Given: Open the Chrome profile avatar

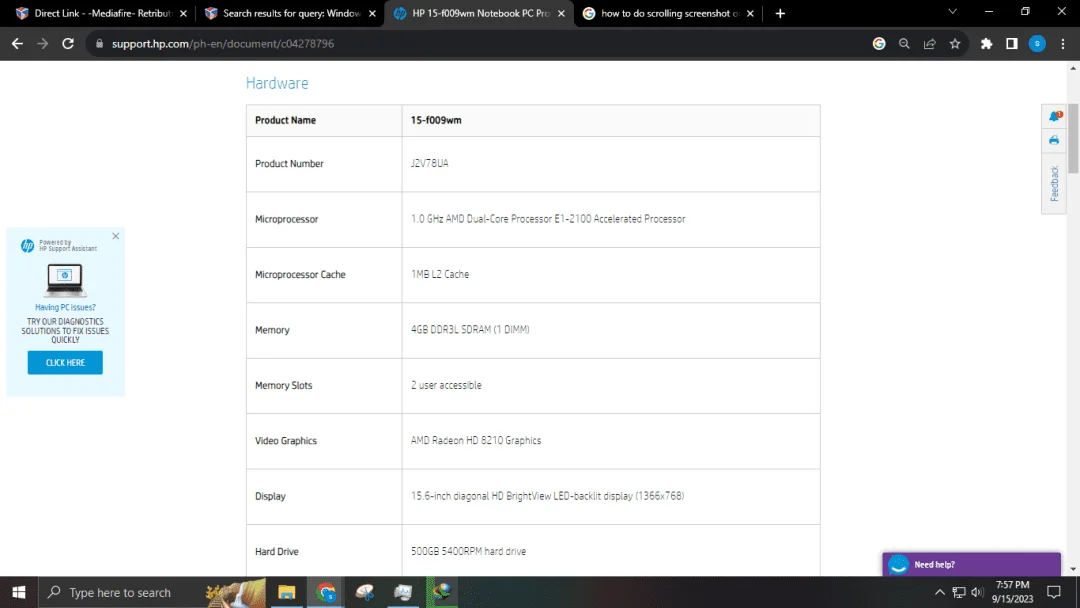Looking at the screenshot, I should point(1037,43).
